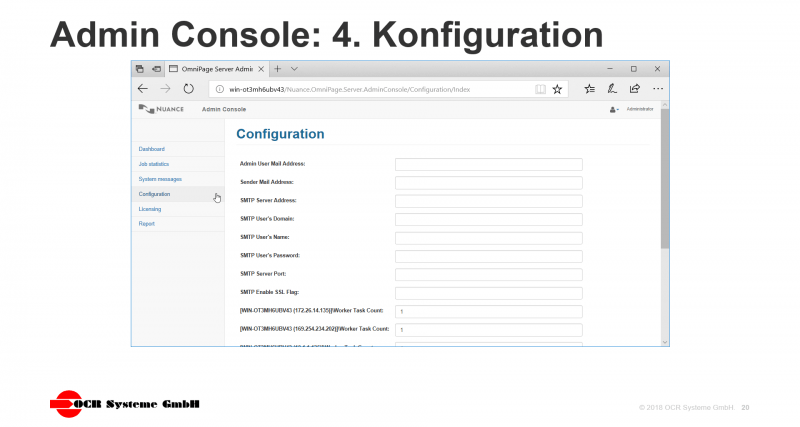Click the Nuance logo

[161, 109]
